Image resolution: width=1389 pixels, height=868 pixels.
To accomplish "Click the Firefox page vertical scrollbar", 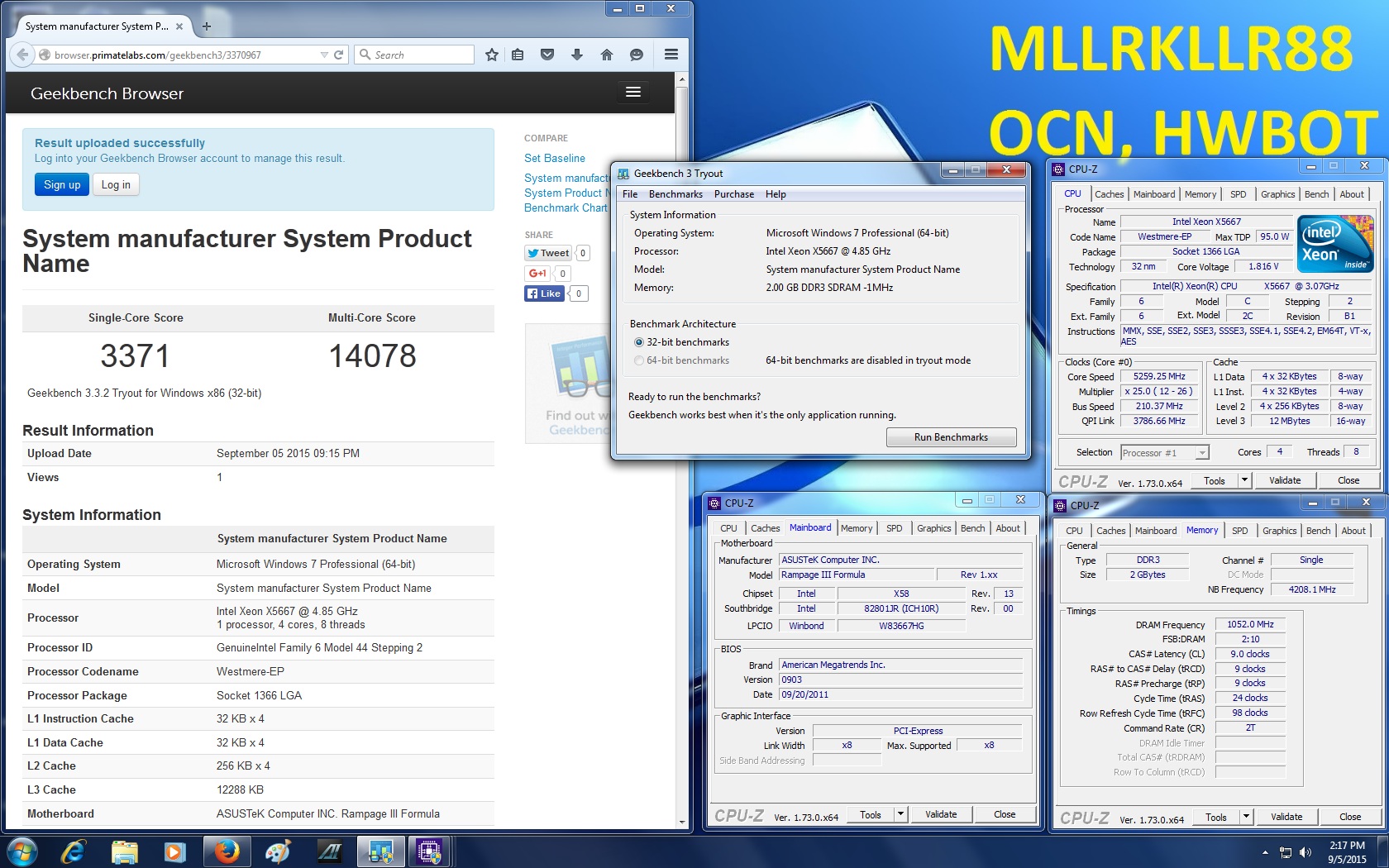I will [682, 451].
